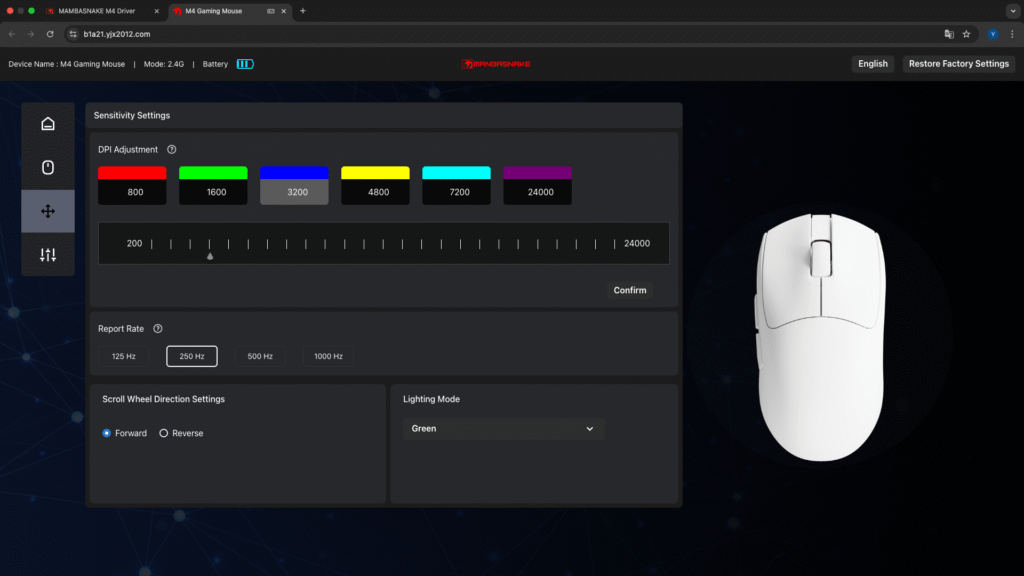Open the Home page in sidebar
Screen dimensions: 1024x576
tap(48, 123)
